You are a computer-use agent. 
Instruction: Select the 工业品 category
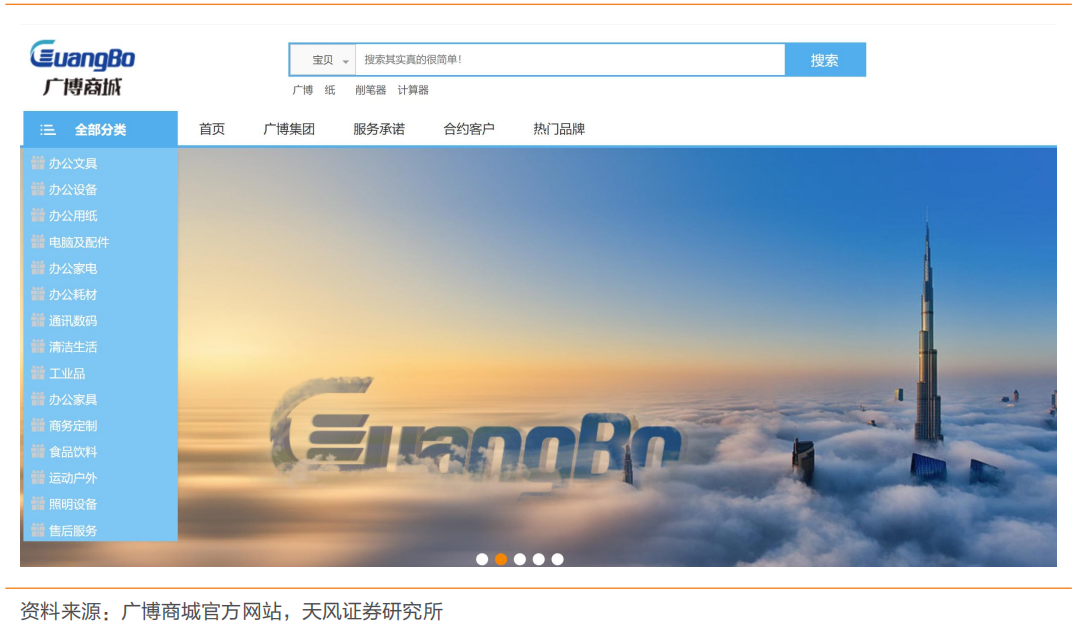click(x=67, y=374)
